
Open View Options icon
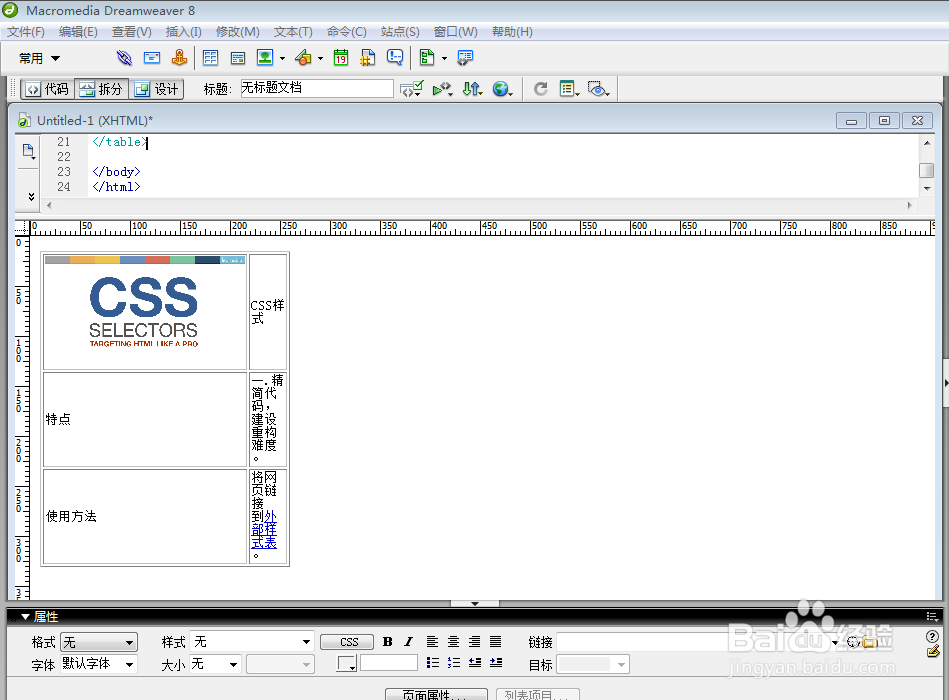569,90
